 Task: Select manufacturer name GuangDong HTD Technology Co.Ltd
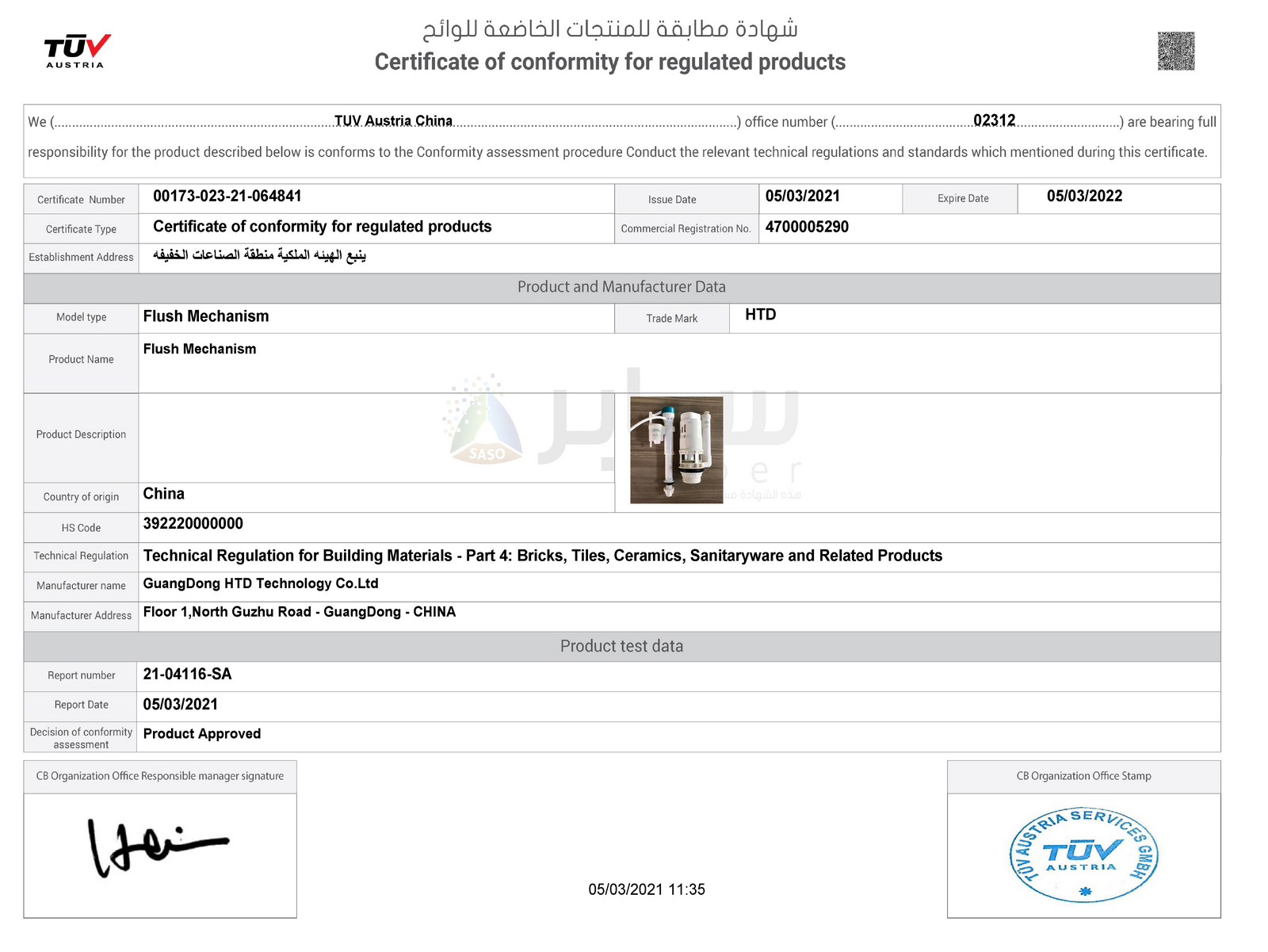[x=260, y=584]
